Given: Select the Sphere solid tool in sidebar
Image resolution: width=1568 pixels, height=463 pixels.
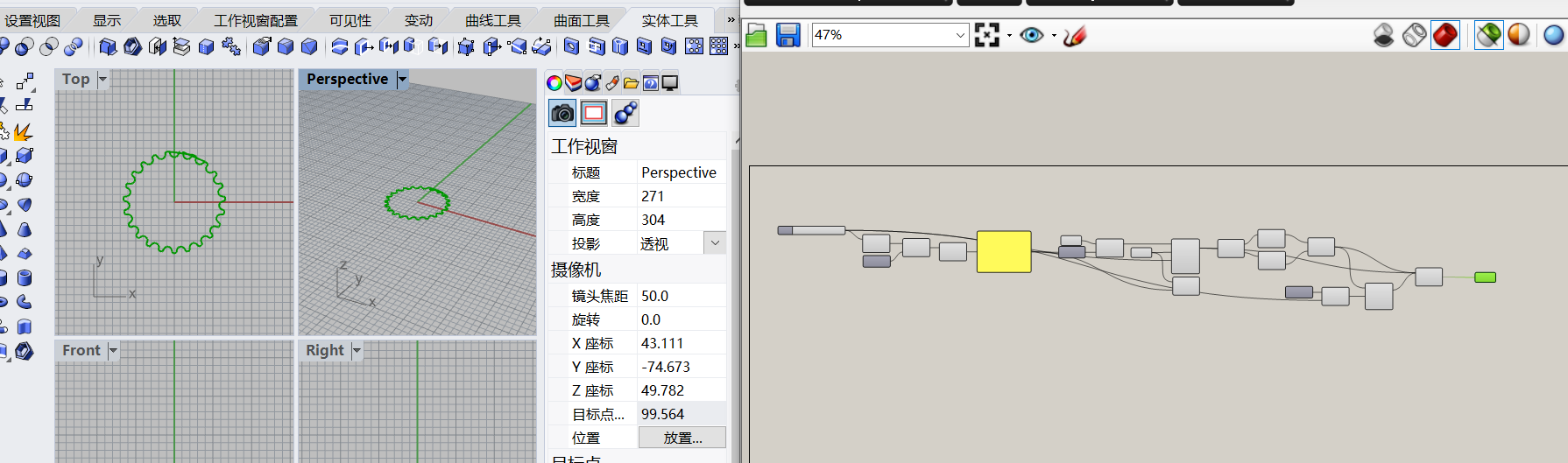Looking at the screenshot, I should tap(25, 179).
